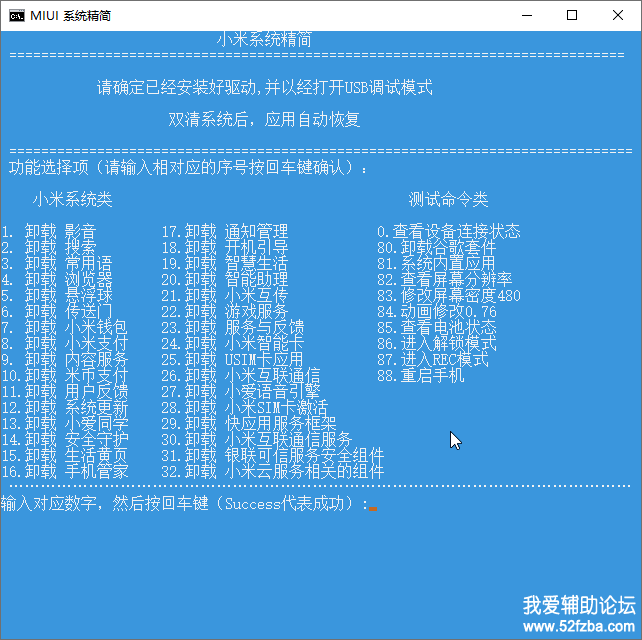Select line '87.进入REC模式'
The height and width of the screenshot is (640, 642).
click(433, 360)
